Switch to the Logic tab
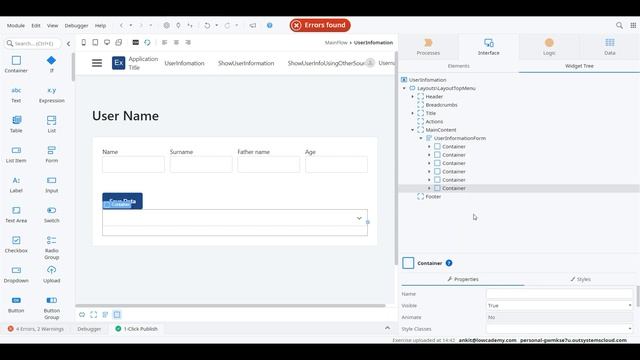 point(549,47)
